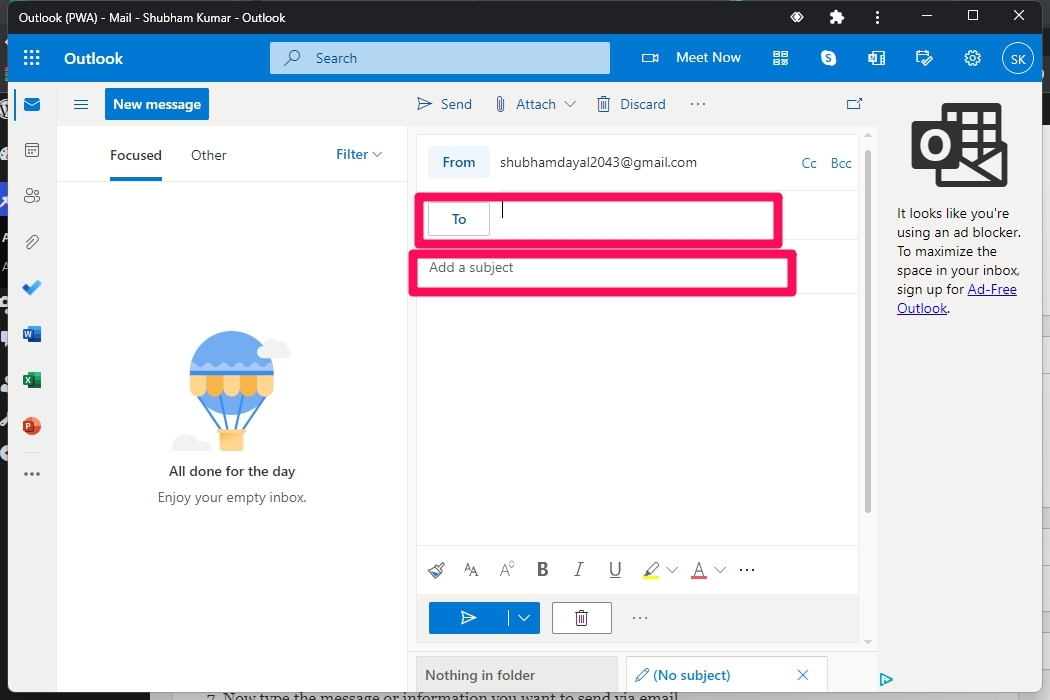Click the Add a subject field
This screenshot has width=1050, height=700.
(600, 268)
